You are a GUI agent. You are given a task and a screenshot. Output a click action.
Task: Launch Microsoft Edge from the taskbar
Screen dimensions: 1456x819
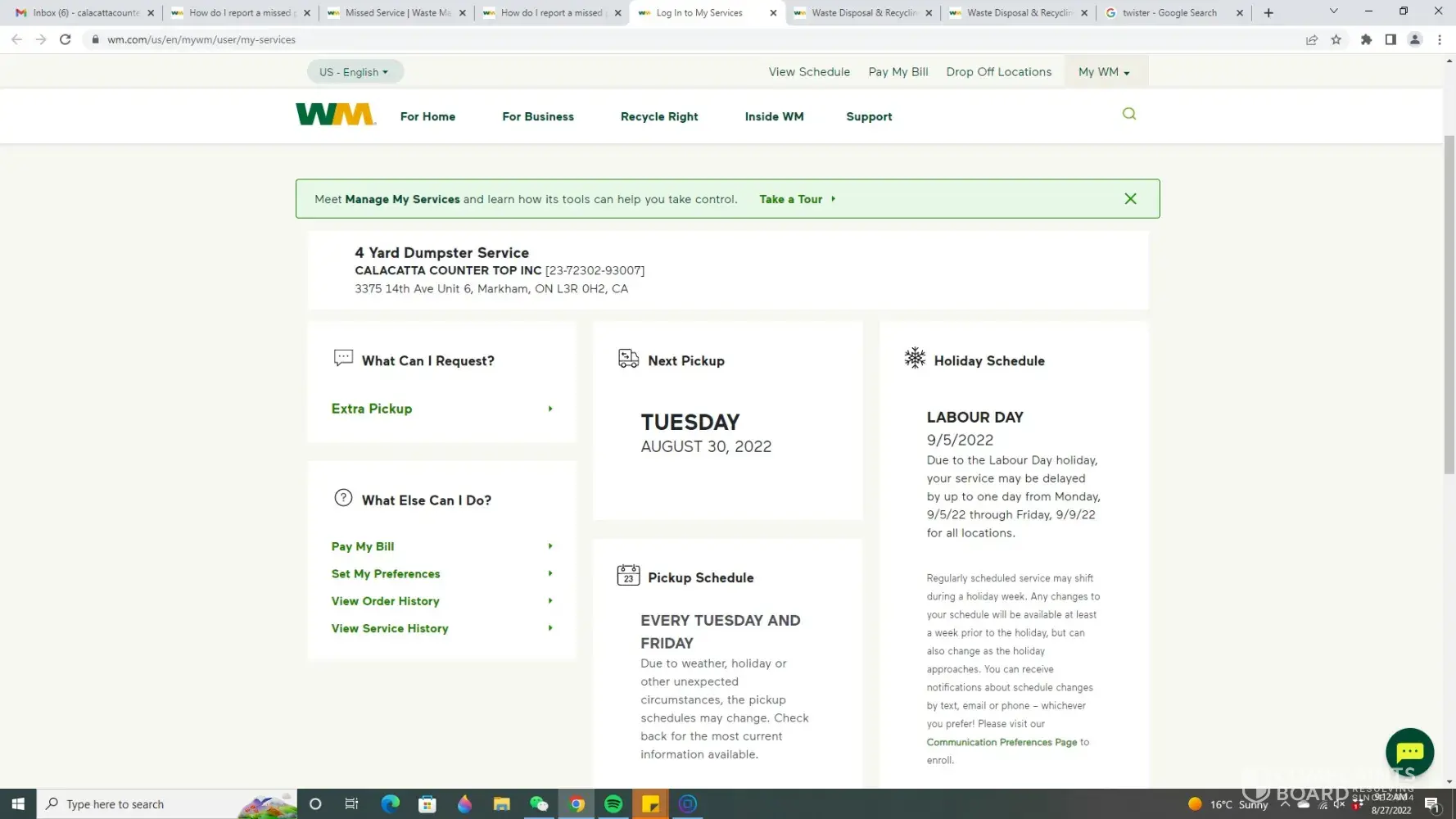[390, 804]
